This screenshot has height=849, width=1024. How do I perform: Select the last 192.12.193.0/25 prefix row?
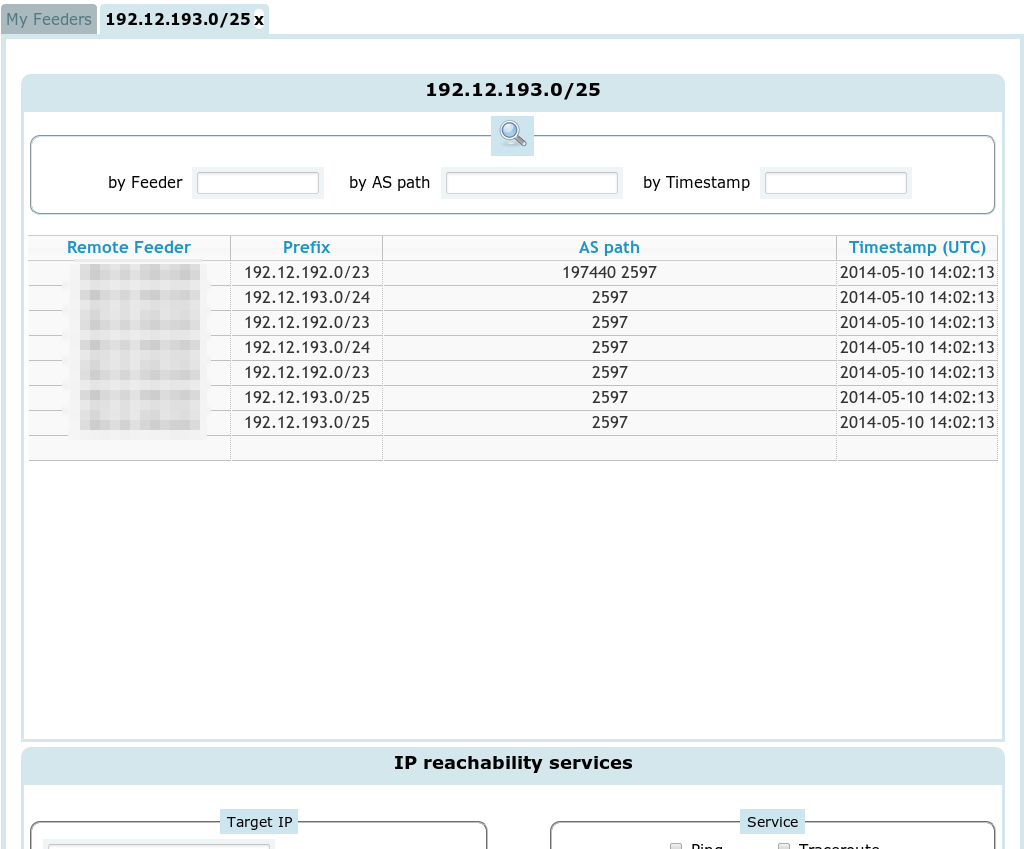click(x=306, y=423)
